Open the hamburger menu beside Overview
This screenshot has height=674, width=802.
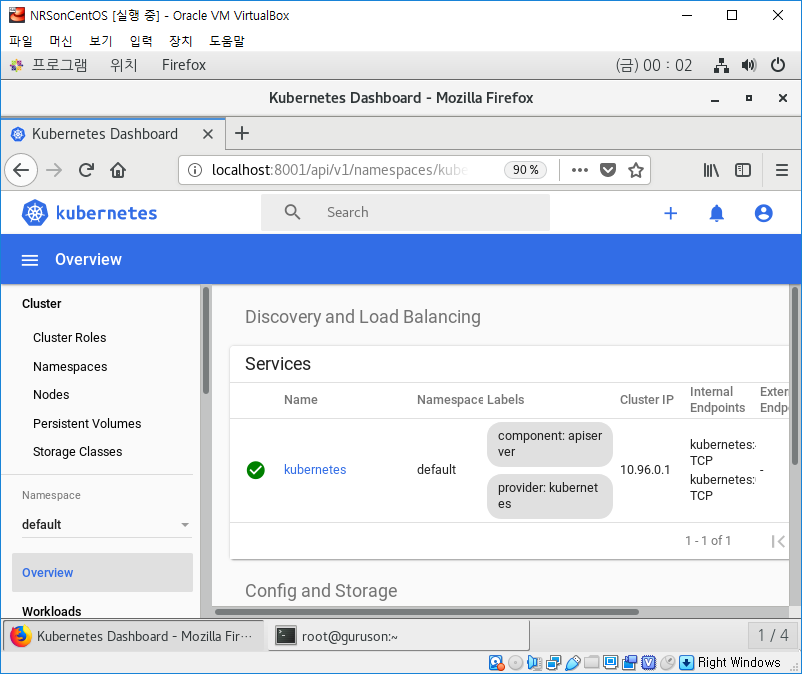pos(30,260)
